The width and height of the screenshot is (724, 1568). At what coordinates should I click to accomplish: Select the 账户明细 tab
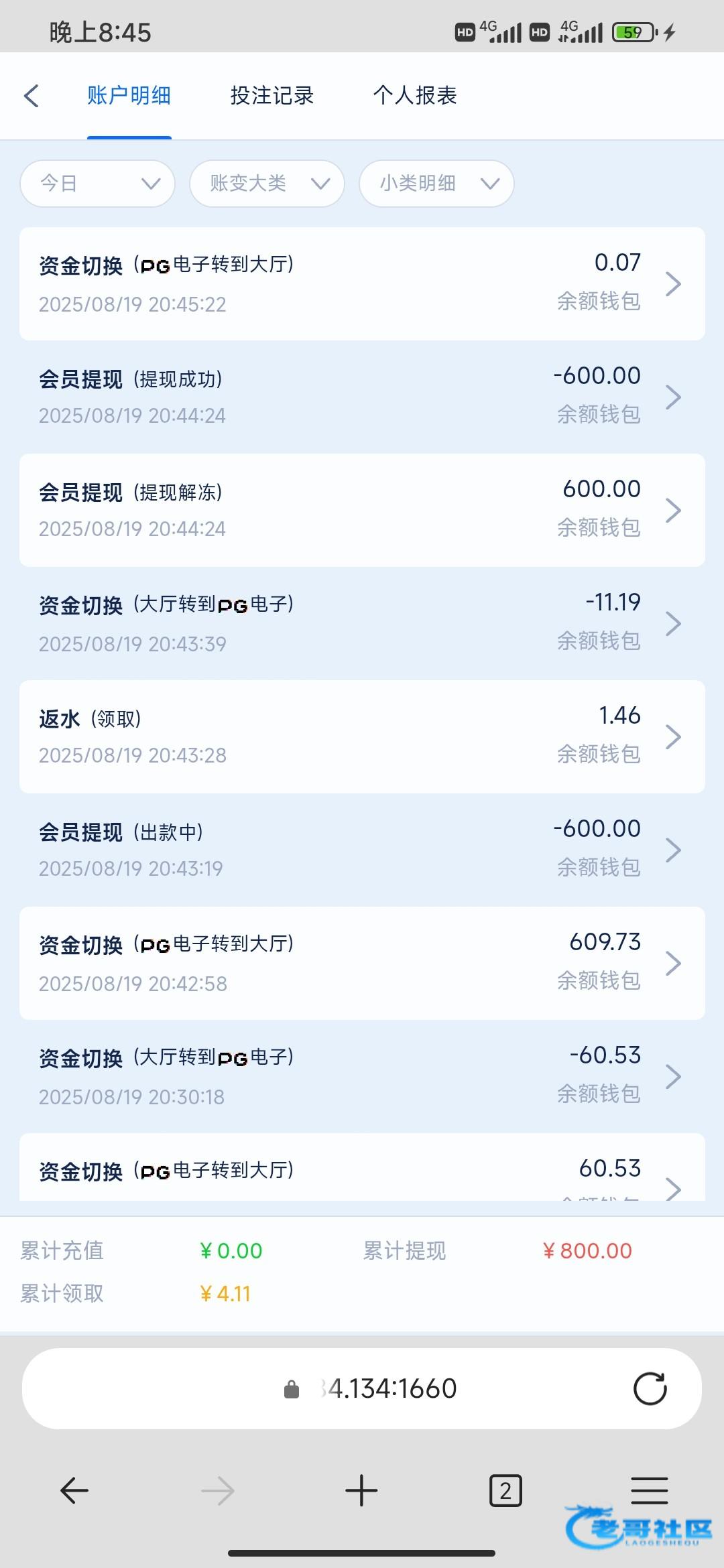click(129, 96)
